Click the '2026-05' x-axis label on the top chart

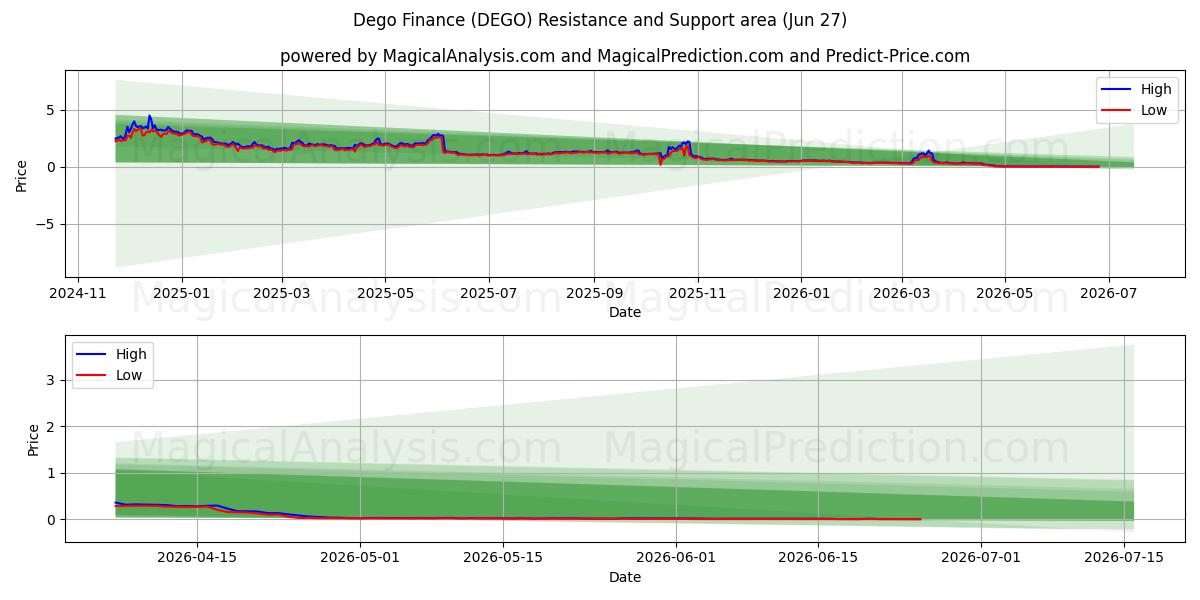click(x=1004, y=294)
